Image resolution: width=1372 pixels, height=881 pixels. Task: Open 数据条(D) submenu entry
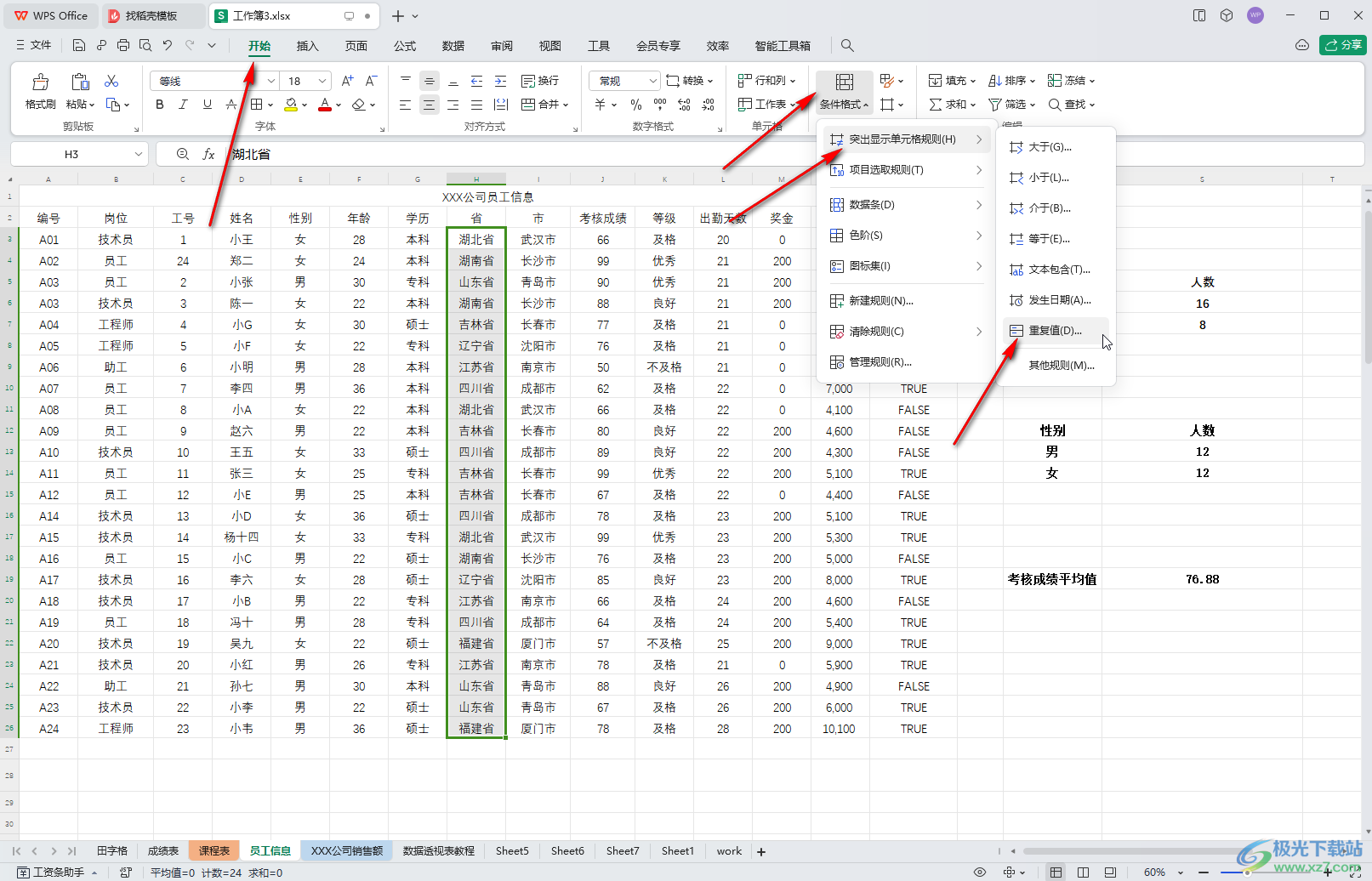tap(906, 205)
